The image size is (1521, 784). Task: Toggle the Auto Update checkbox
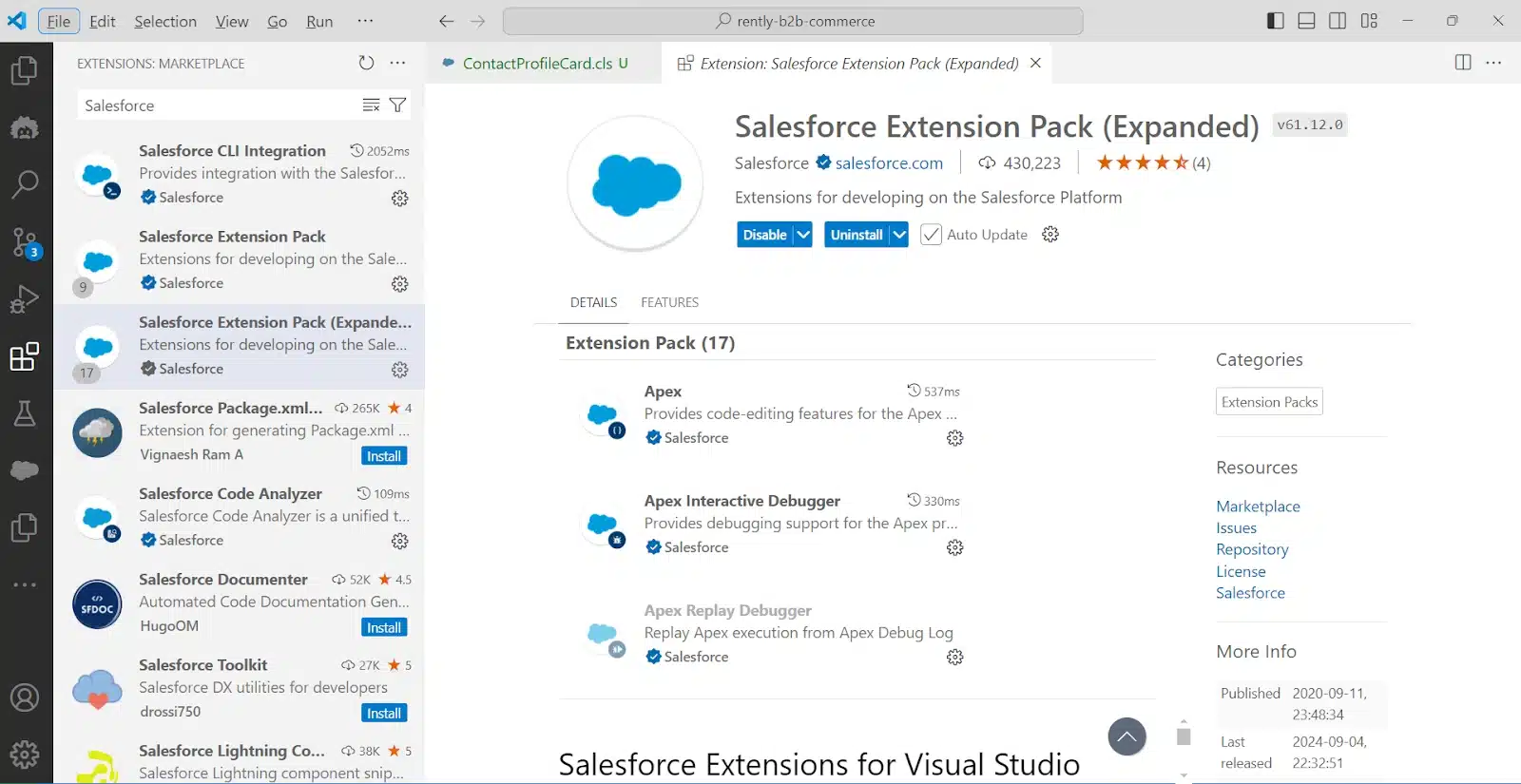[931, 235]
